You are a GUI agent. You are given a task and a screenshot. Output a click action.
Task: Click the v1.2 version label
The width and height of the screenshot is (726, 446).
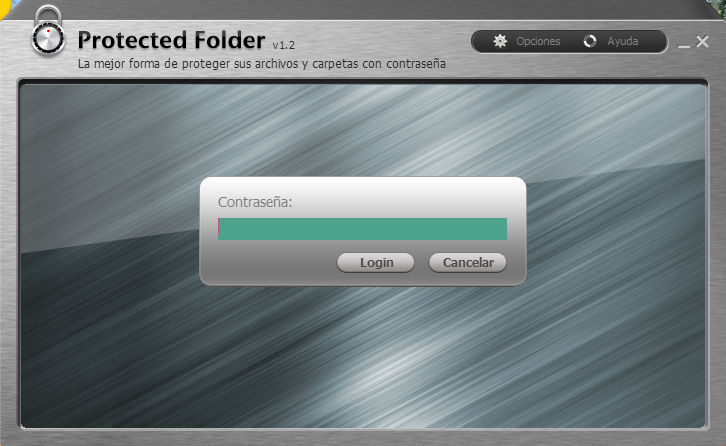[283, 45]
